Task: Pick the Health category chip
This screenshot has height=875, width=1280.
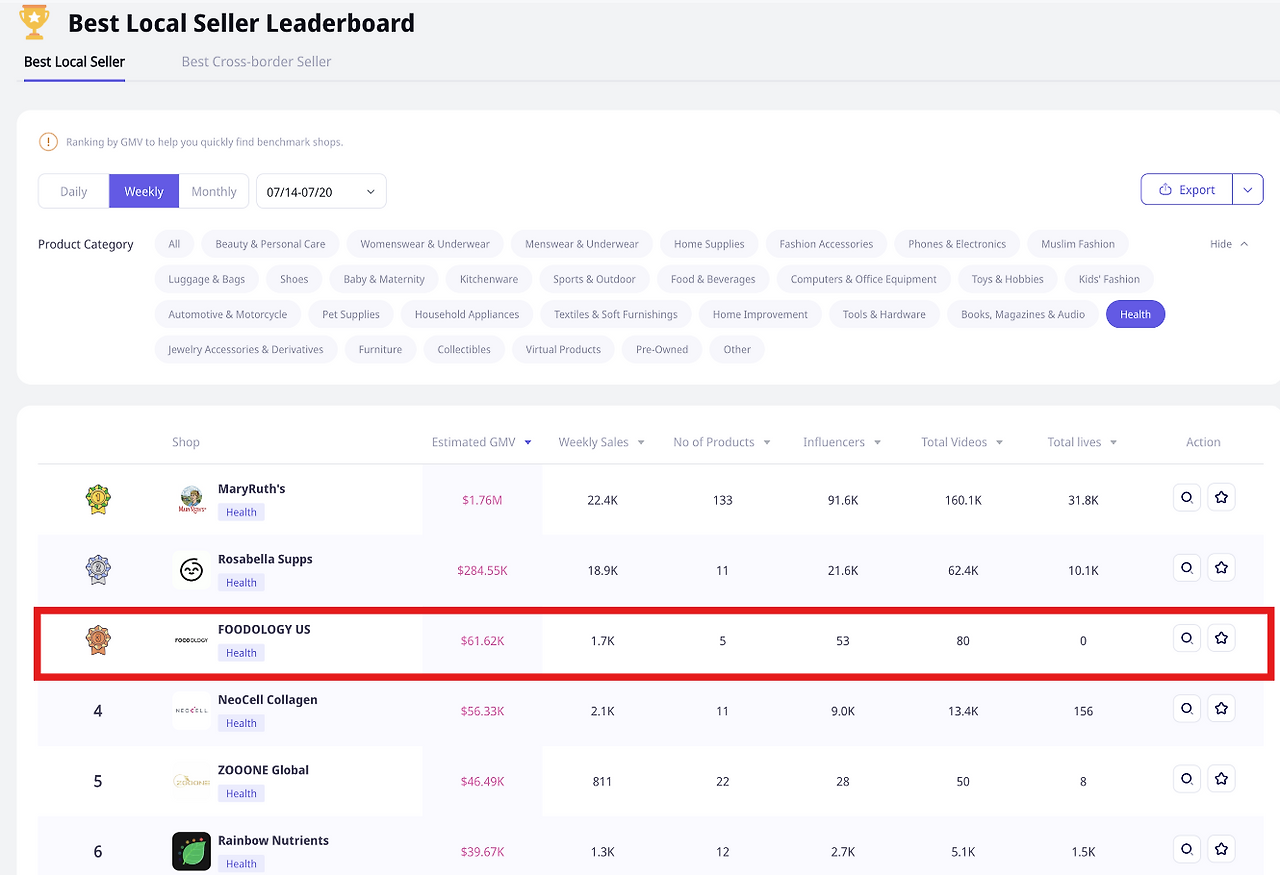Action: pyautogui.click(x=1135, y=314)
